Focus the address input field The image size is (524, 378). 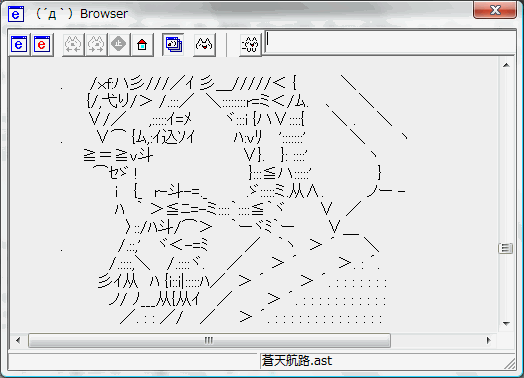tap(390, 42)
